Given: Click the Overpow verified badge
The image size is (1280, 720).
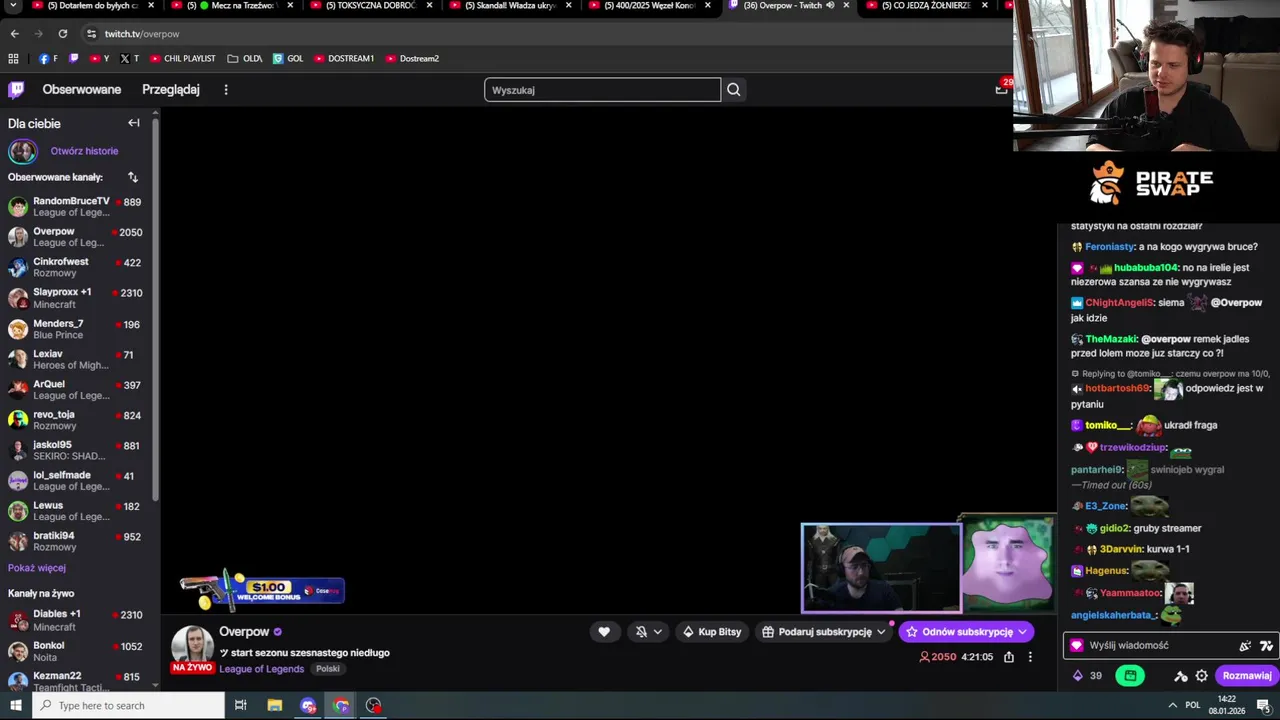Looking at the screenshot, I should [x=278, y=632].
